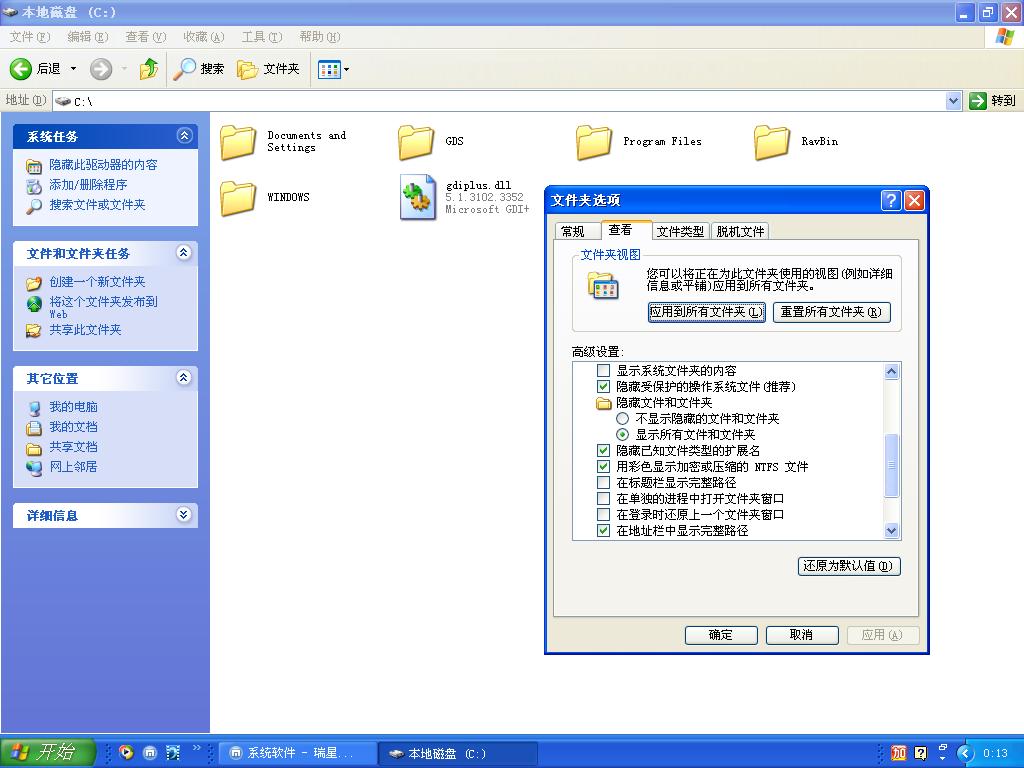
Task: Click the Go arrow next to address bar
Action: click(x=978, y=101)
